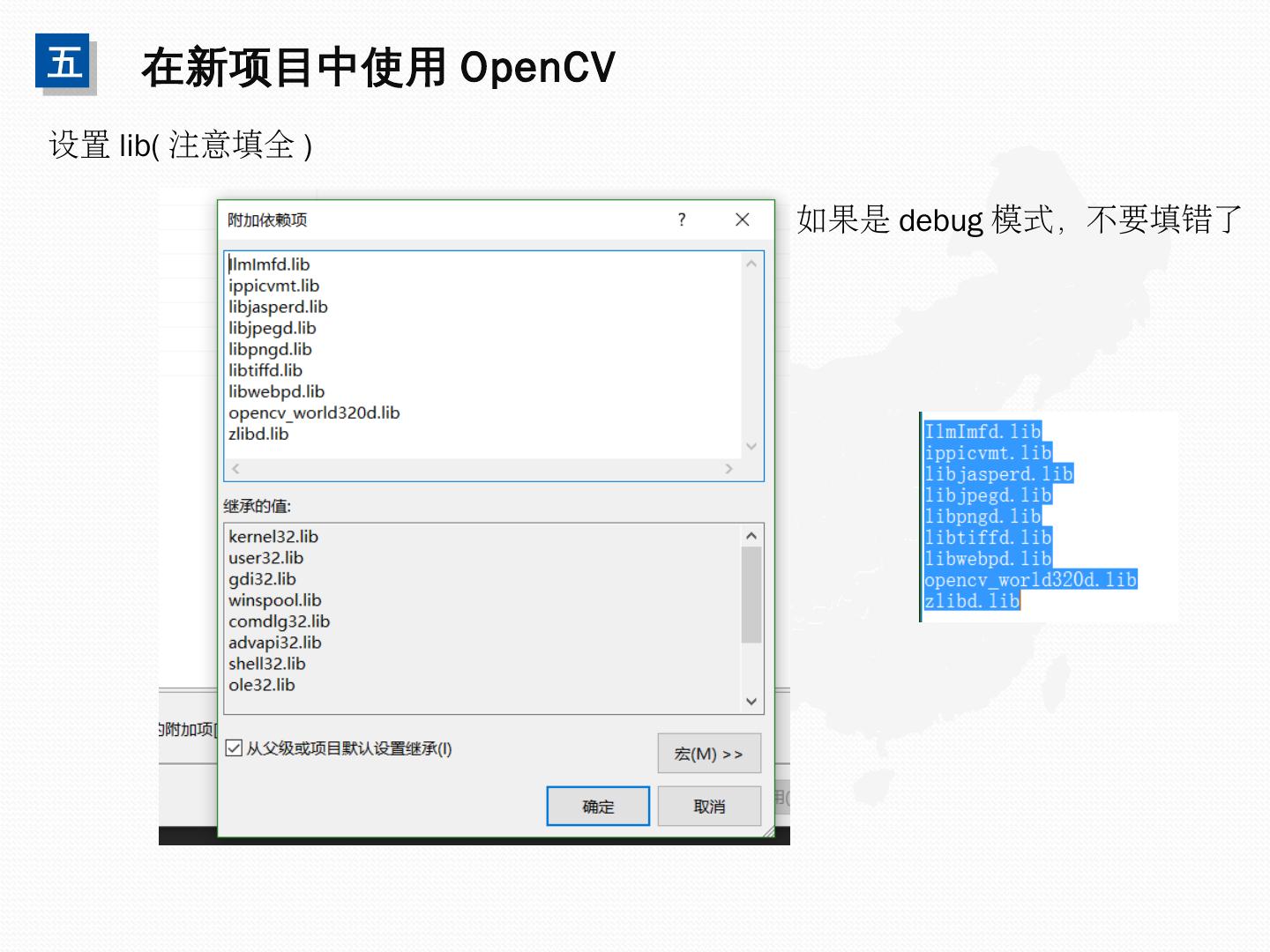Click IlmImfd.lib in the dependencies editor
This screenshot has width=1270, height=952.
click(x=269, y=264)
